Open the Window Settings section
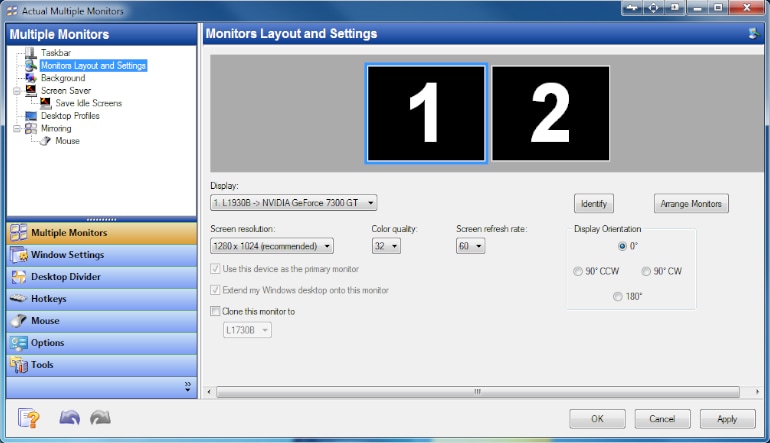The image size is (770, 443). (102, 255)
